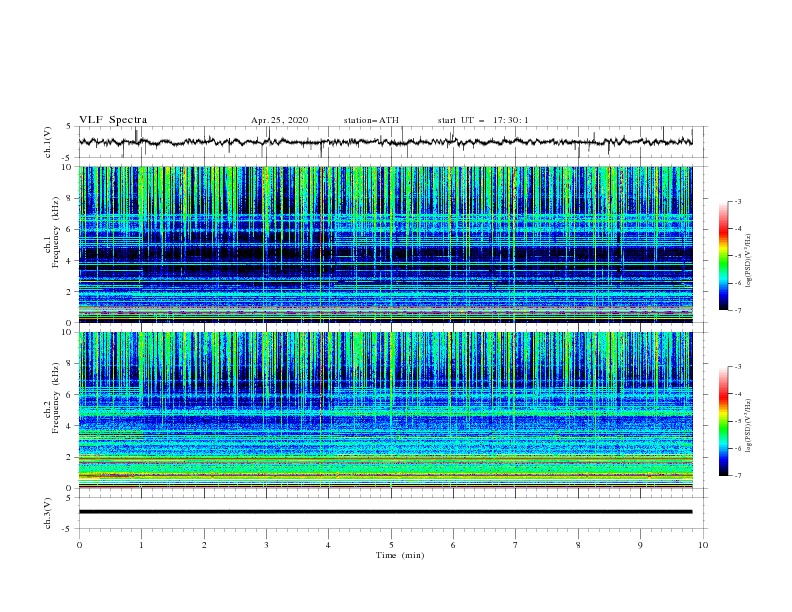Image resolution: width=792 pixels, height=612 pixels.
Task: Click time axis tick label "5" under Time axis
Action: tap(391, 545)
